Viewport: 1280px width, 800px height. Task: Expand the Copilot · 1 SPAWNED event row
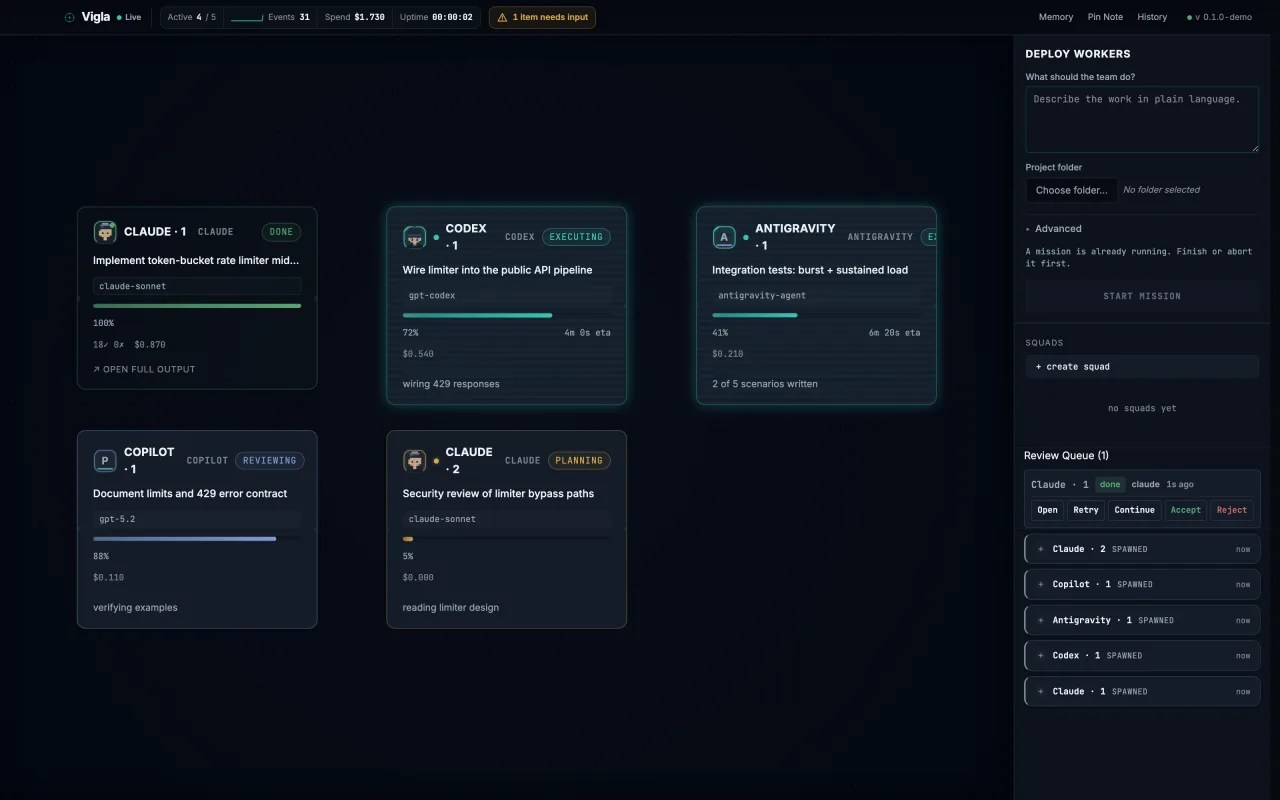[x=1142, y=584]
